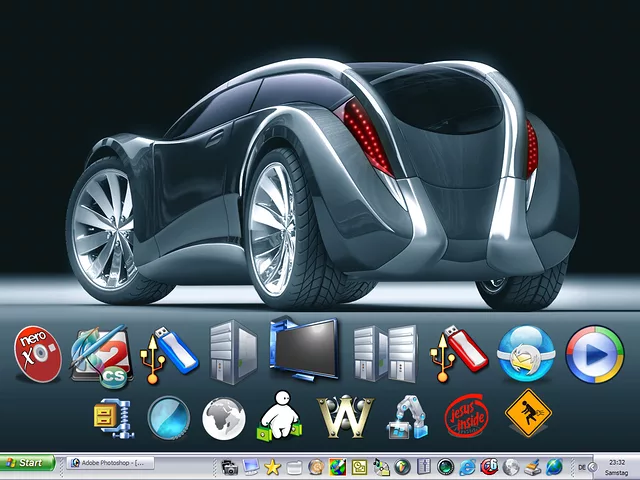Open the twin server towers icon
This screenshot has height=480, width=640.
tap(385, 354)
